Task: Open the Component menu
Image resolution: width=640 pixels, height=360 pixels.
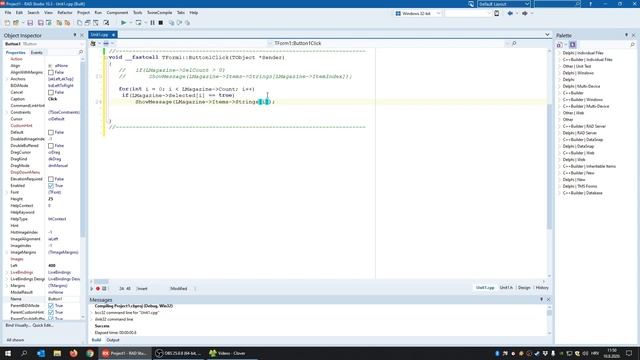Action: (117, 13)
